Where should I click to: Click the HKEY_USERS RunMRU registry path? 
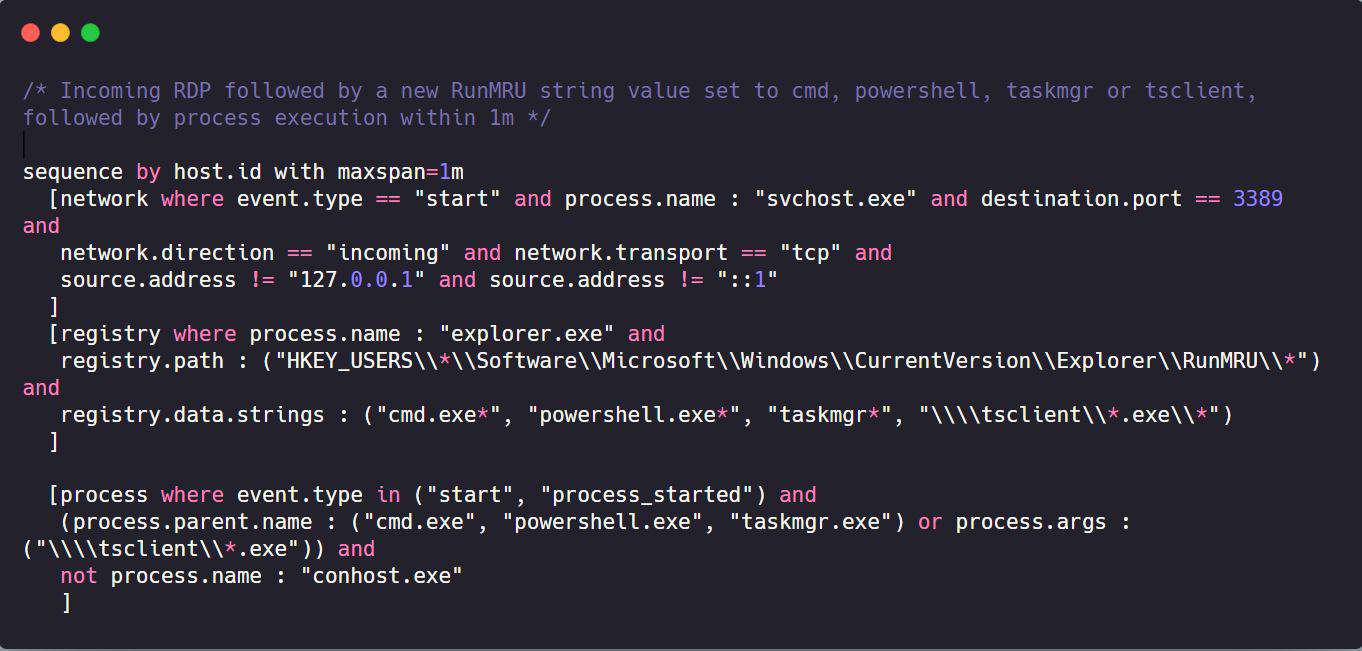(790, 361)
